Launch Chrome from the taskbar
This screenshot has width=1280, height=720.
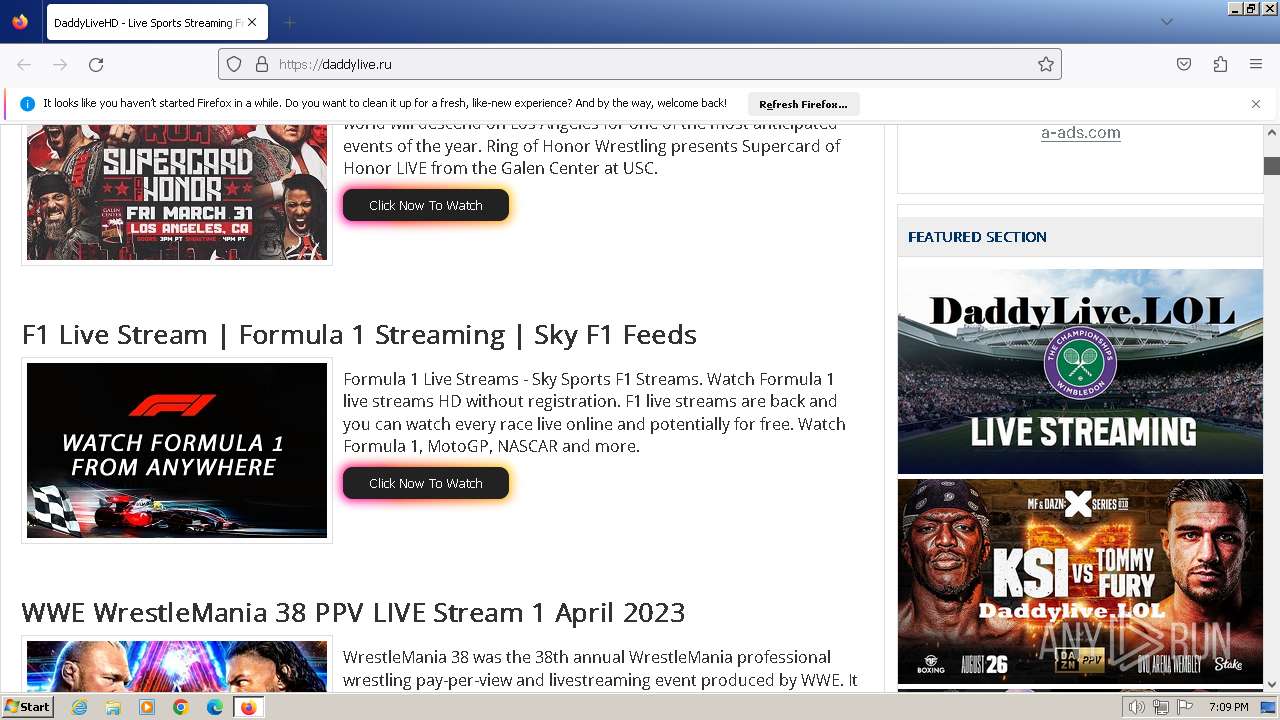pos(181,707)
